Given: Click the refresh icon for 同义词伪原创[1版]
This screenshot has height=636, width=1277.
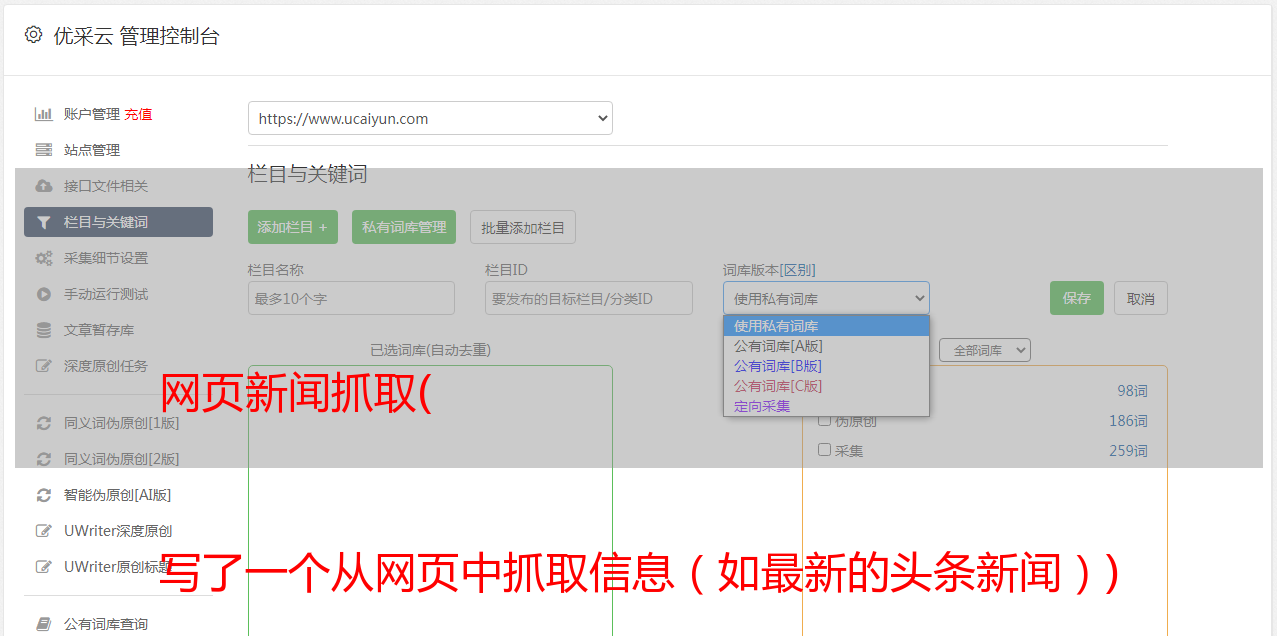Looking at the screenshot, I should [x=44, y=423].
